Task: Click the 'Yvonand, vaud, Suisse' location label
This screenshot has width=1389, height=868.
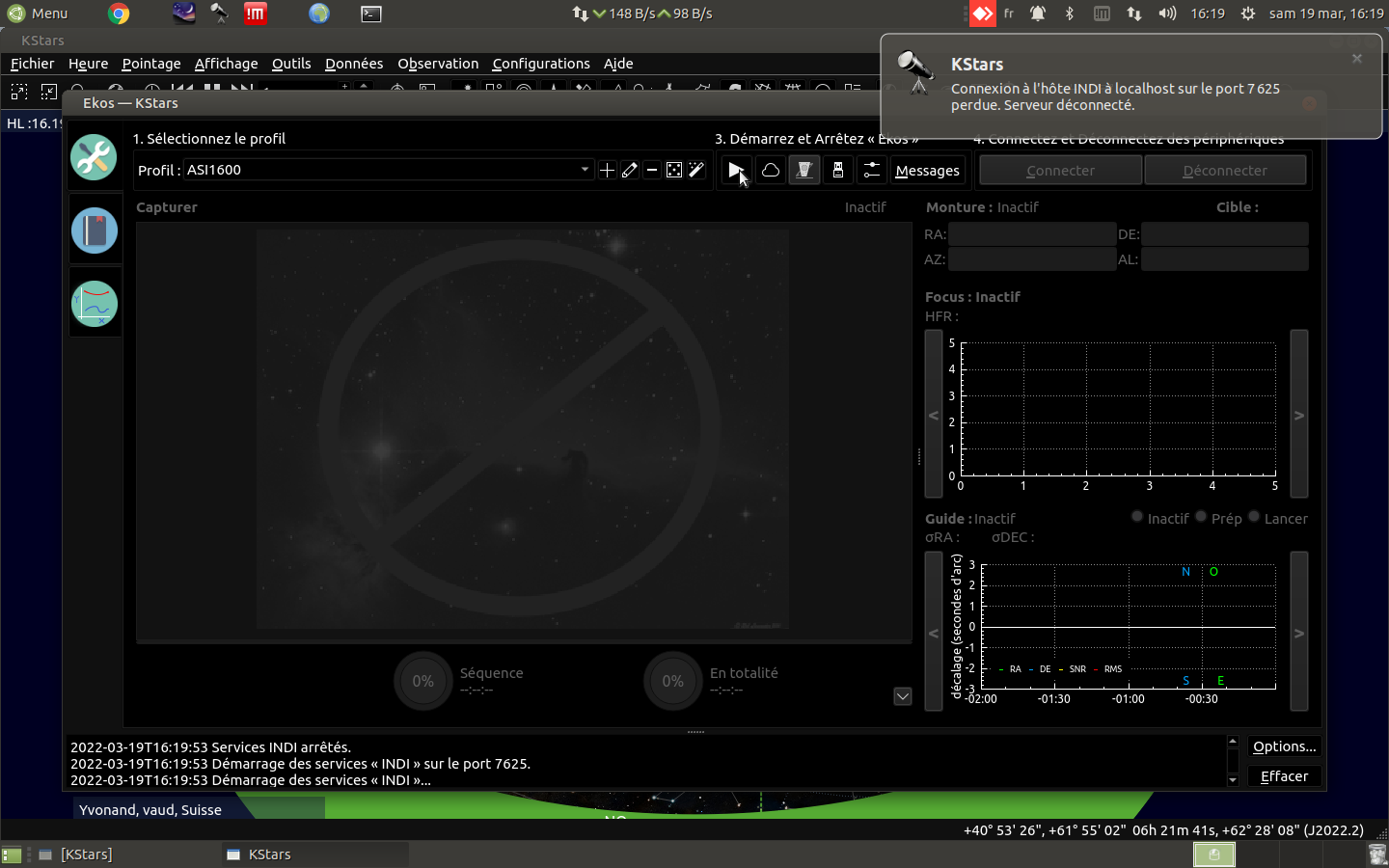Action: click(x=150, y=810)
